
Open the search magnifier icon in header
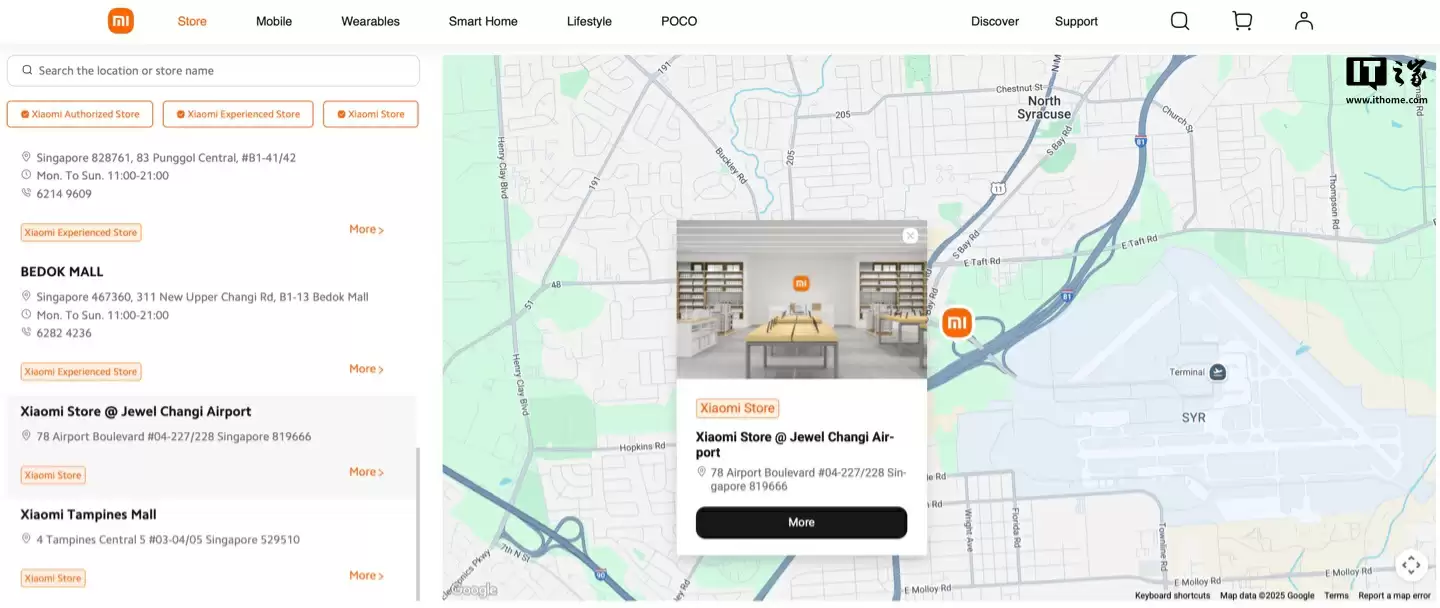[x=1180, y=21]
